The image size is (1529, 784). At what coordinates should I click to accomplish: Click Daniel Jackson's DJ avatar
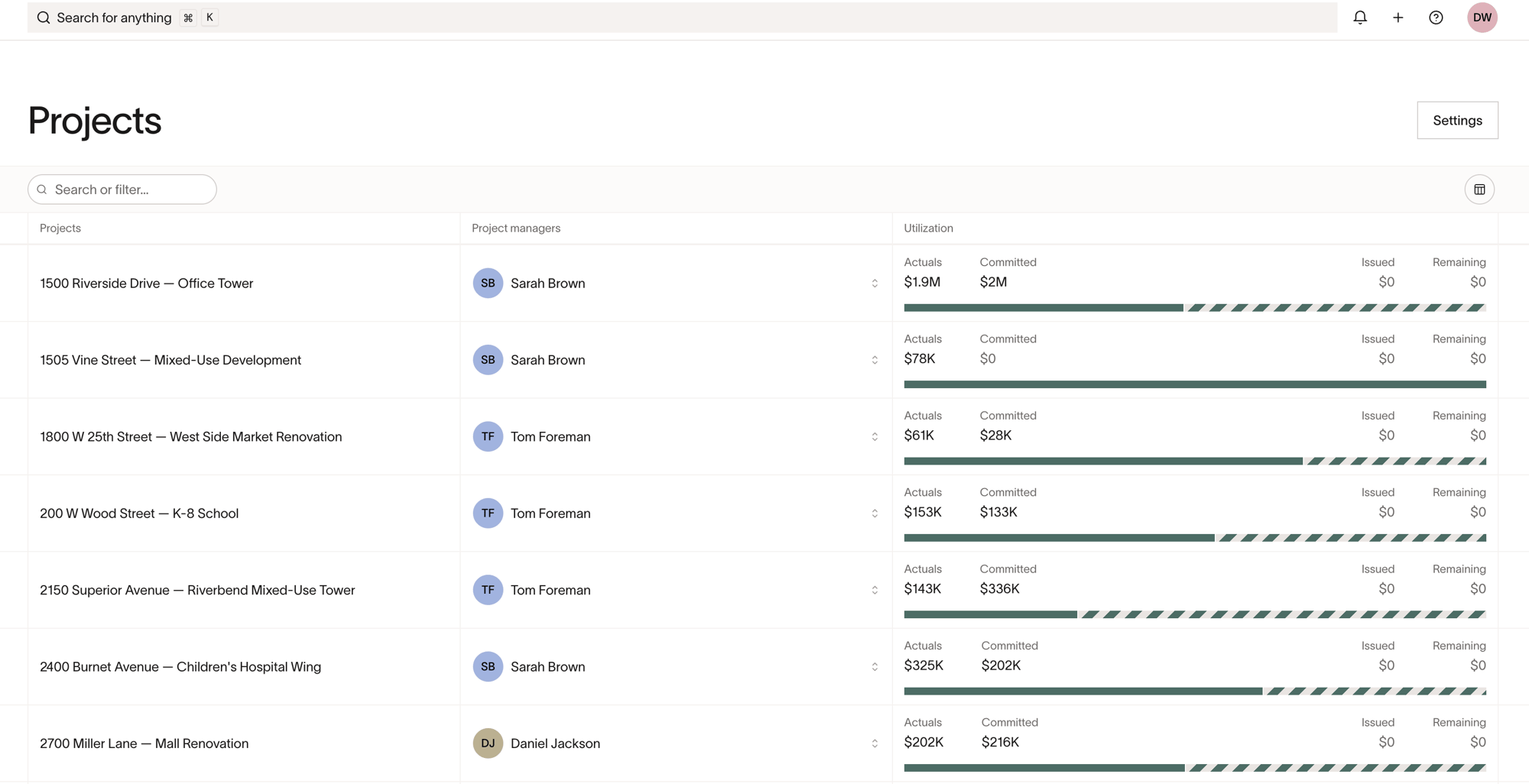(x=488, y=744)
